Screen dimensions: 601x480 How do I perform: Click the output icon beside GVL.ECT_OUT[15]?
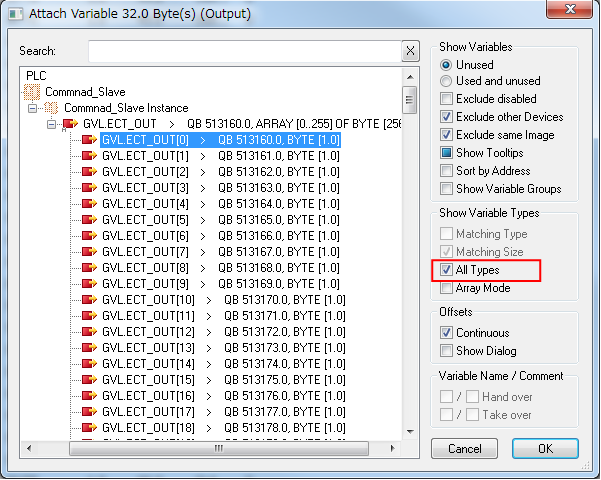click(x=90, y=380)
